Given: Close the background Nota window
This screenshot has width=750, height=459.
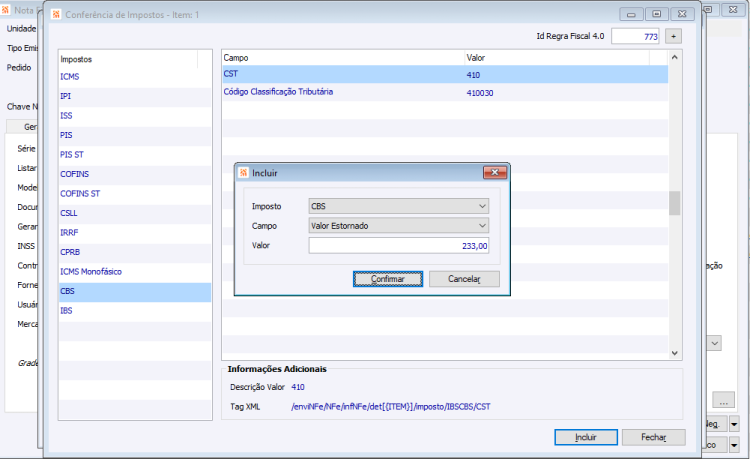Looking at the screenshot, I should [x=733, y=10].
